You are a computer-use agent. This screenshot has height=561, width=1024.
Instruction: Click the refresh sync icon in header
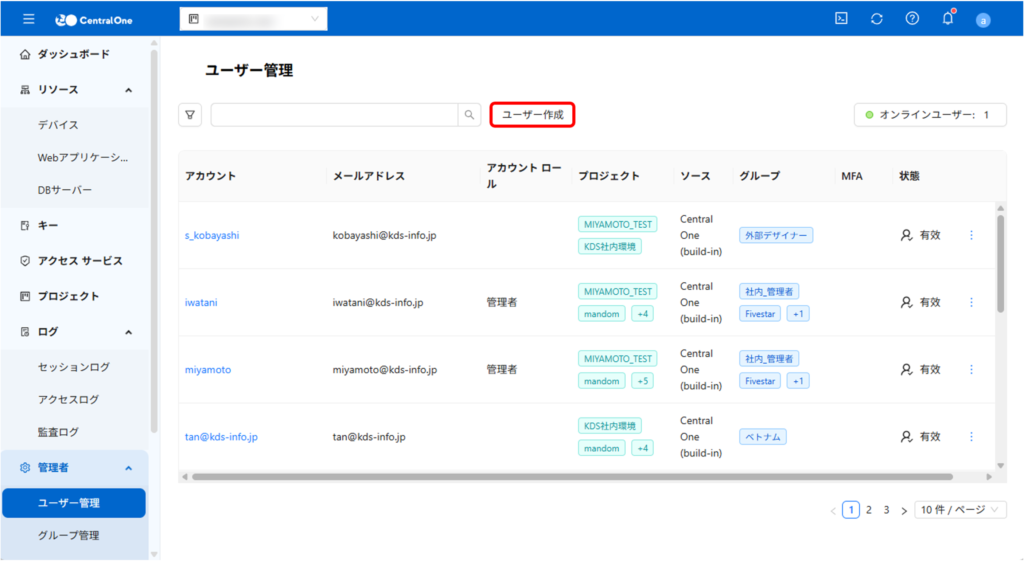877,18
